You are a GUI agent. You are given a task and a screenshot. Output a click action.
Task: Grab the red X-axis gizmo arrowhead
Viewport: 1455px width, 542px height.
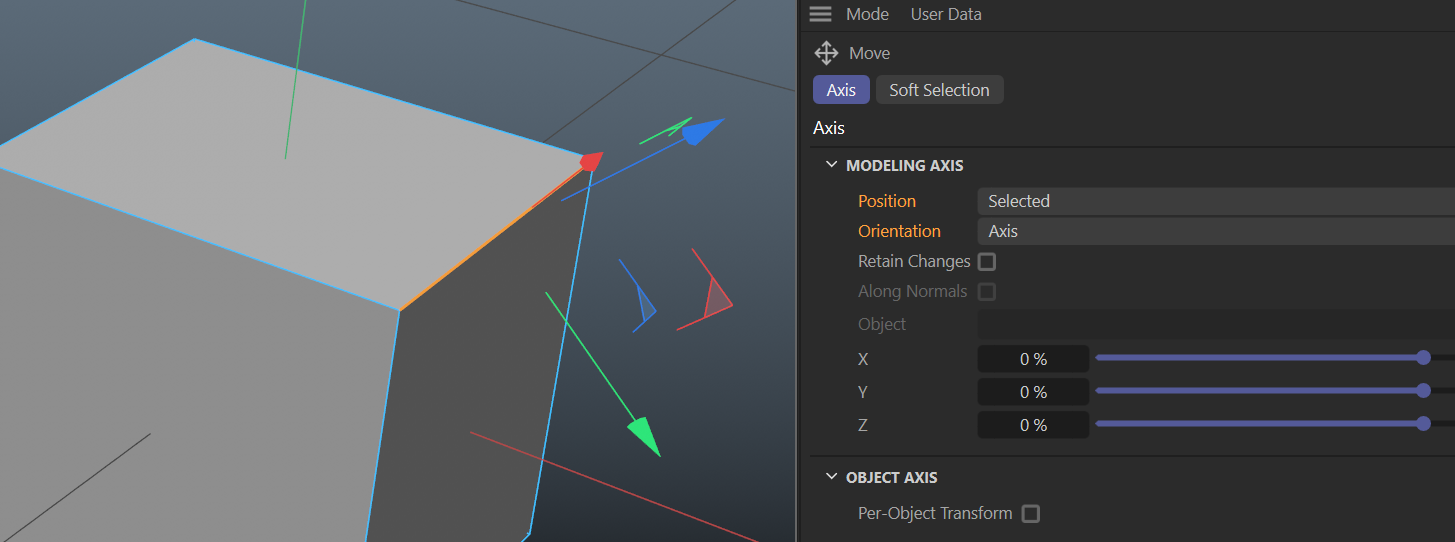pos(593,161)
